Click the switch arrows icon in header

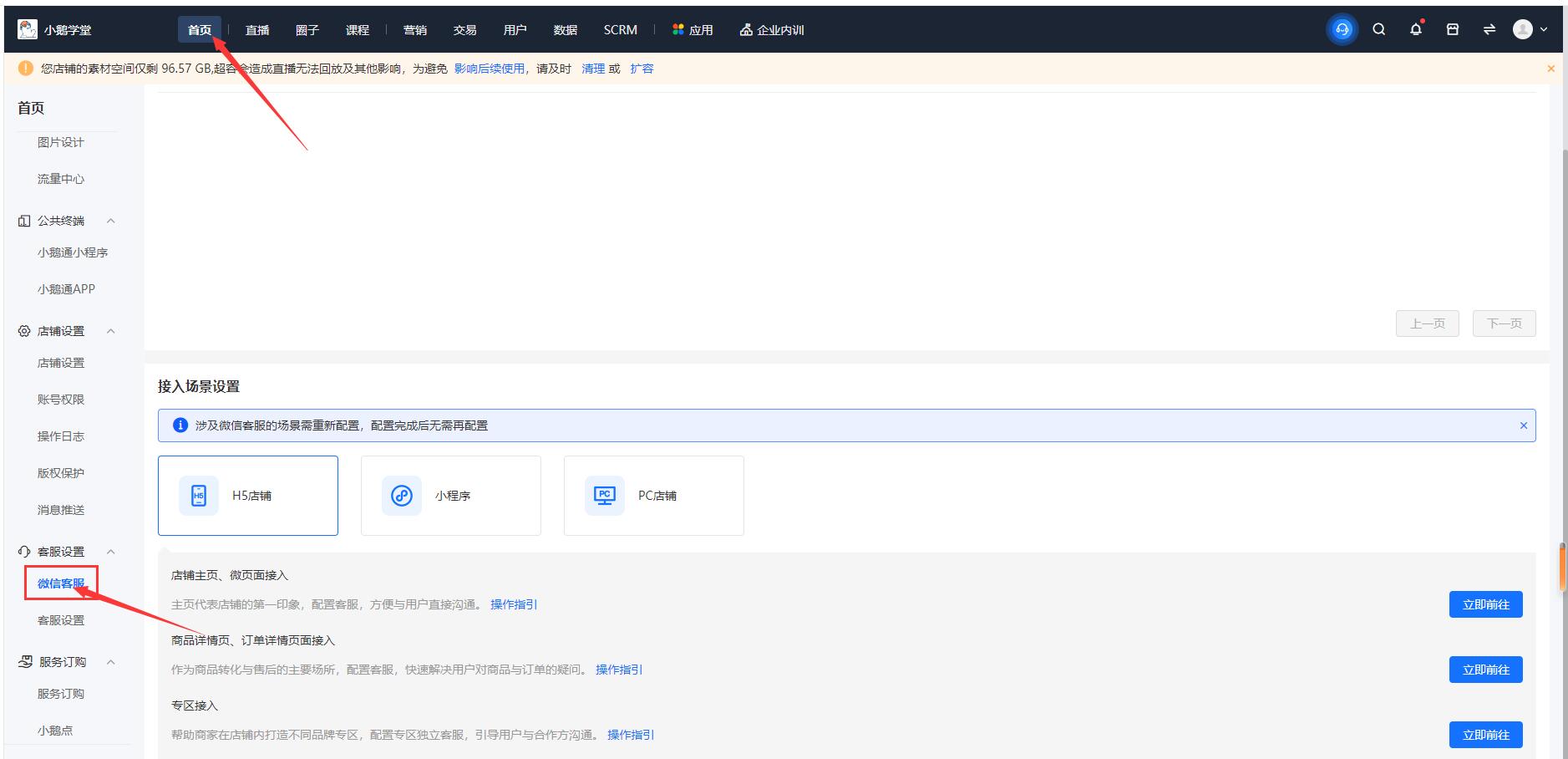pos(1489,30)
